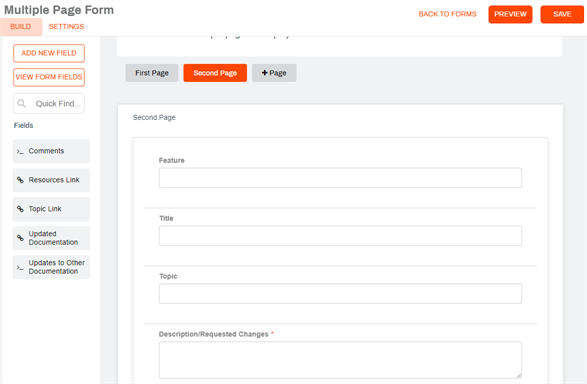Click the Updates to Other Documentation icon
The width and height of the screenshot is (587, 384).
(20, 268)
